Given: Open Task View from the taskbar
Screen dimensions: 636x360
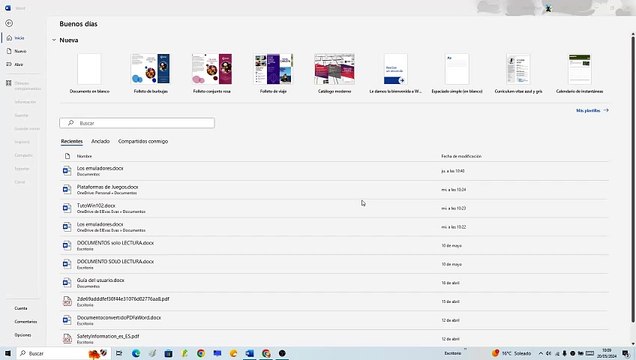Looking at the screenshot, I should point(119,354).
